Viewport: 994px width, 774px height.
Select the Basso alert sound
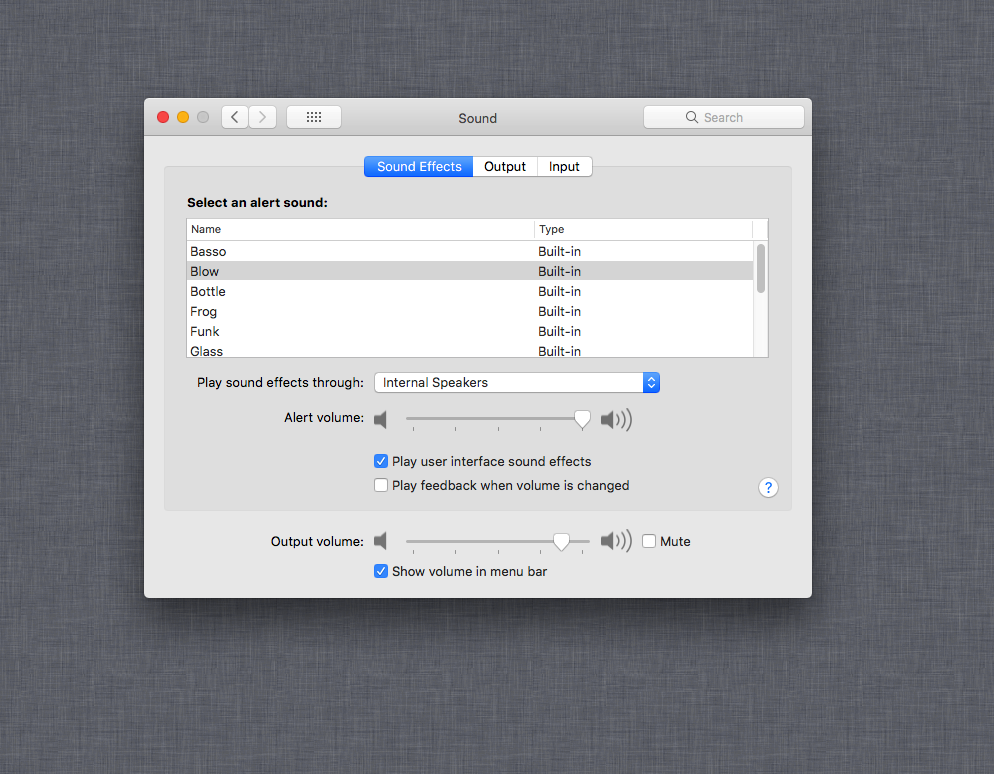click(x=470, y=252)
